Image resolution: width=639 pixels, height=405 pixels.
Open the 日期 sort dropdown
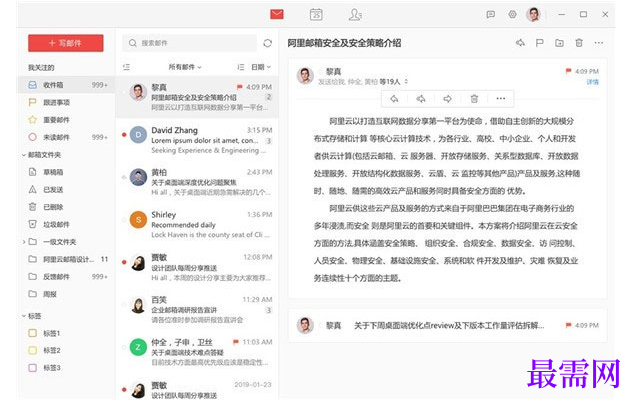[x=261, y=67]
